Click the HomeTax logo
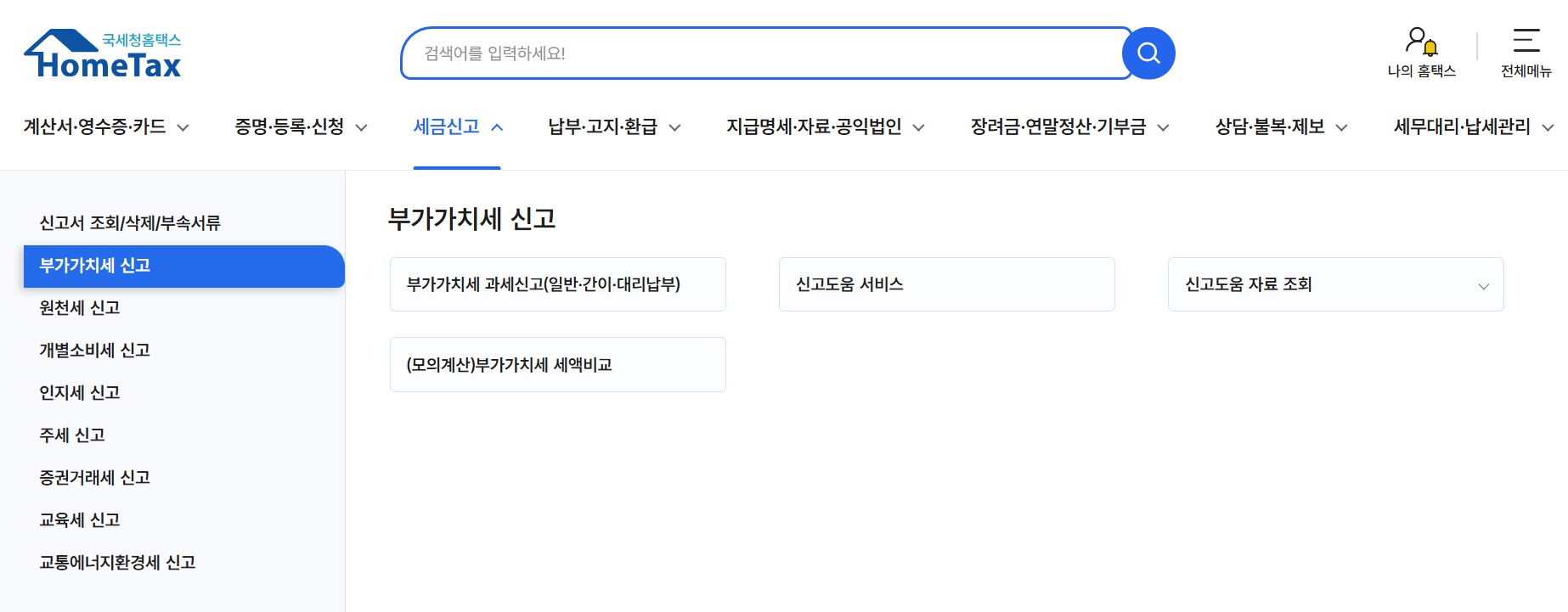The image size is (1568, 612). 103,54
